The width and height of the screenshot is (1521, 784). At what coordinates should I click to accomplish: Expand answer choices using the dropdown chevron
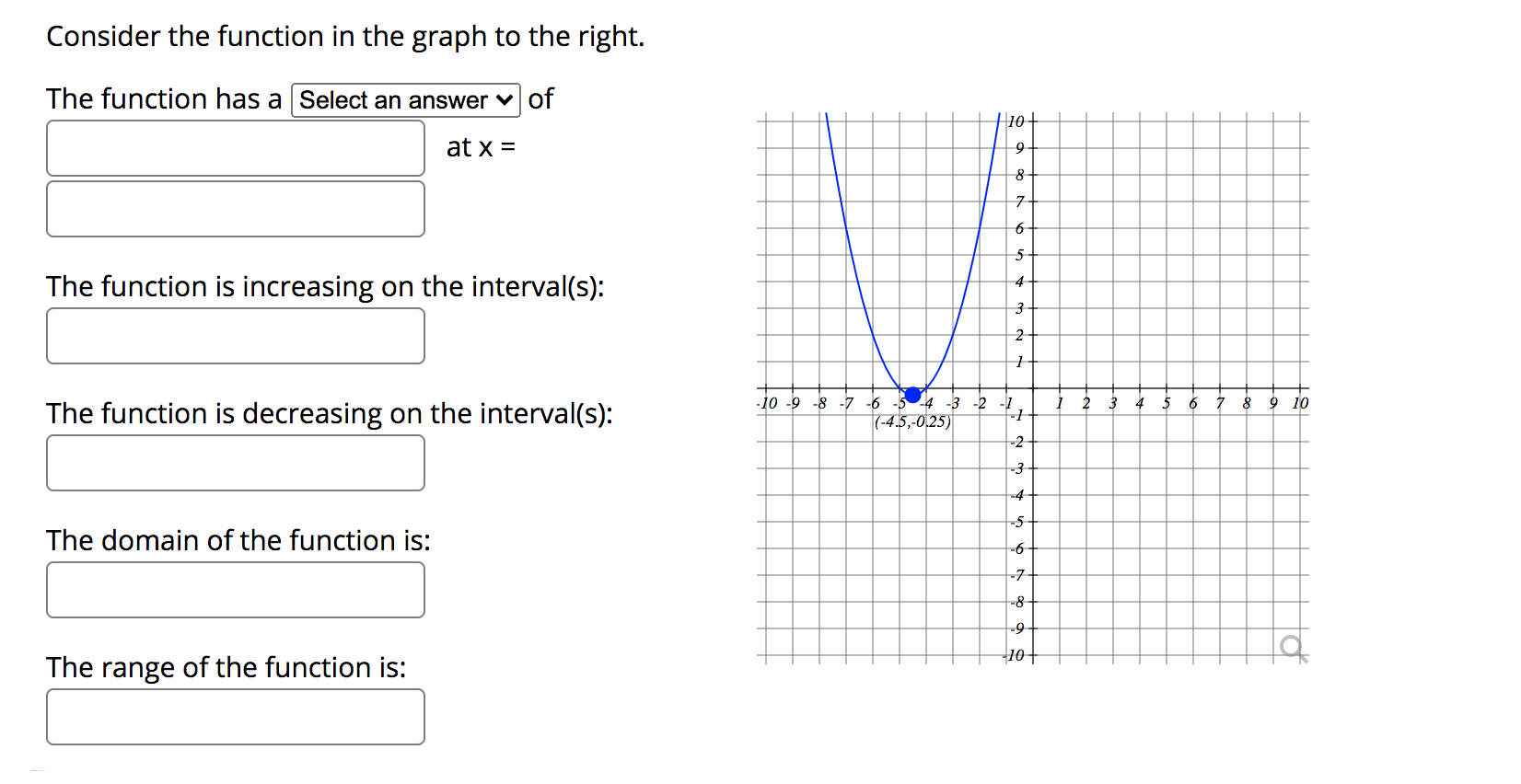(x=503, y=99)
